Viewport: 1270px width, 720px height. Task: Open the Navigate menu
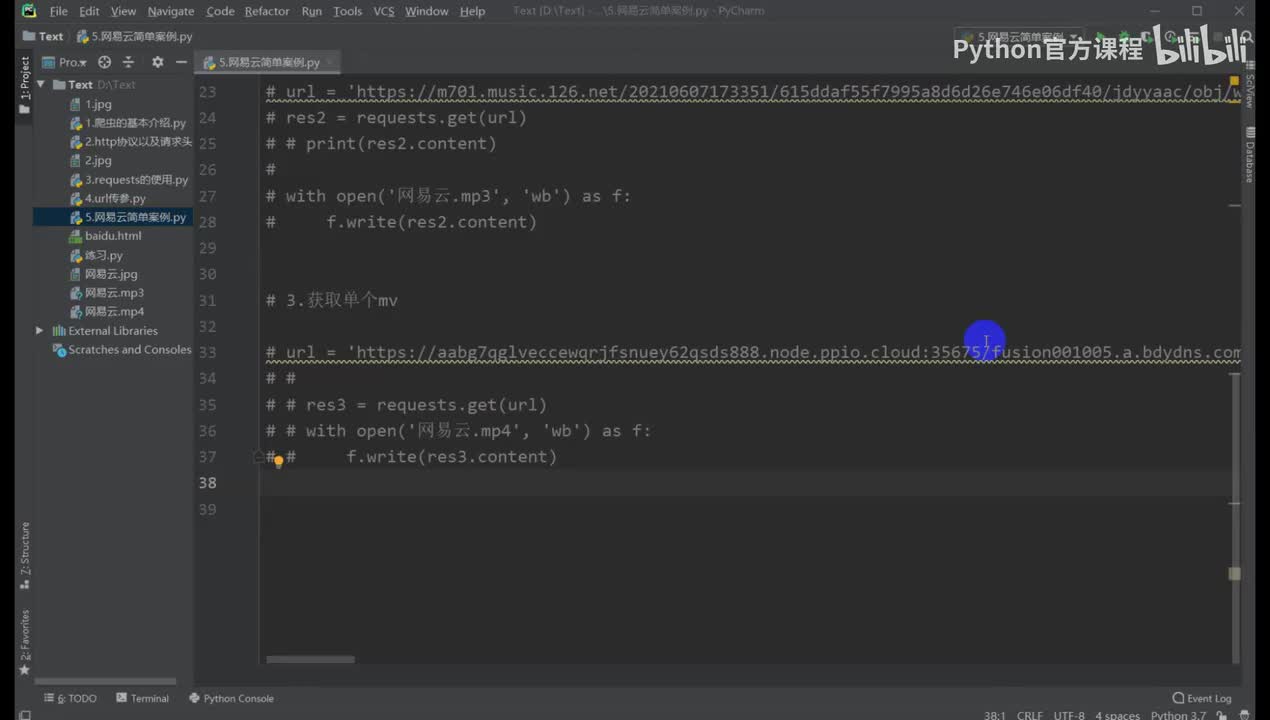(x=170, y=11)
